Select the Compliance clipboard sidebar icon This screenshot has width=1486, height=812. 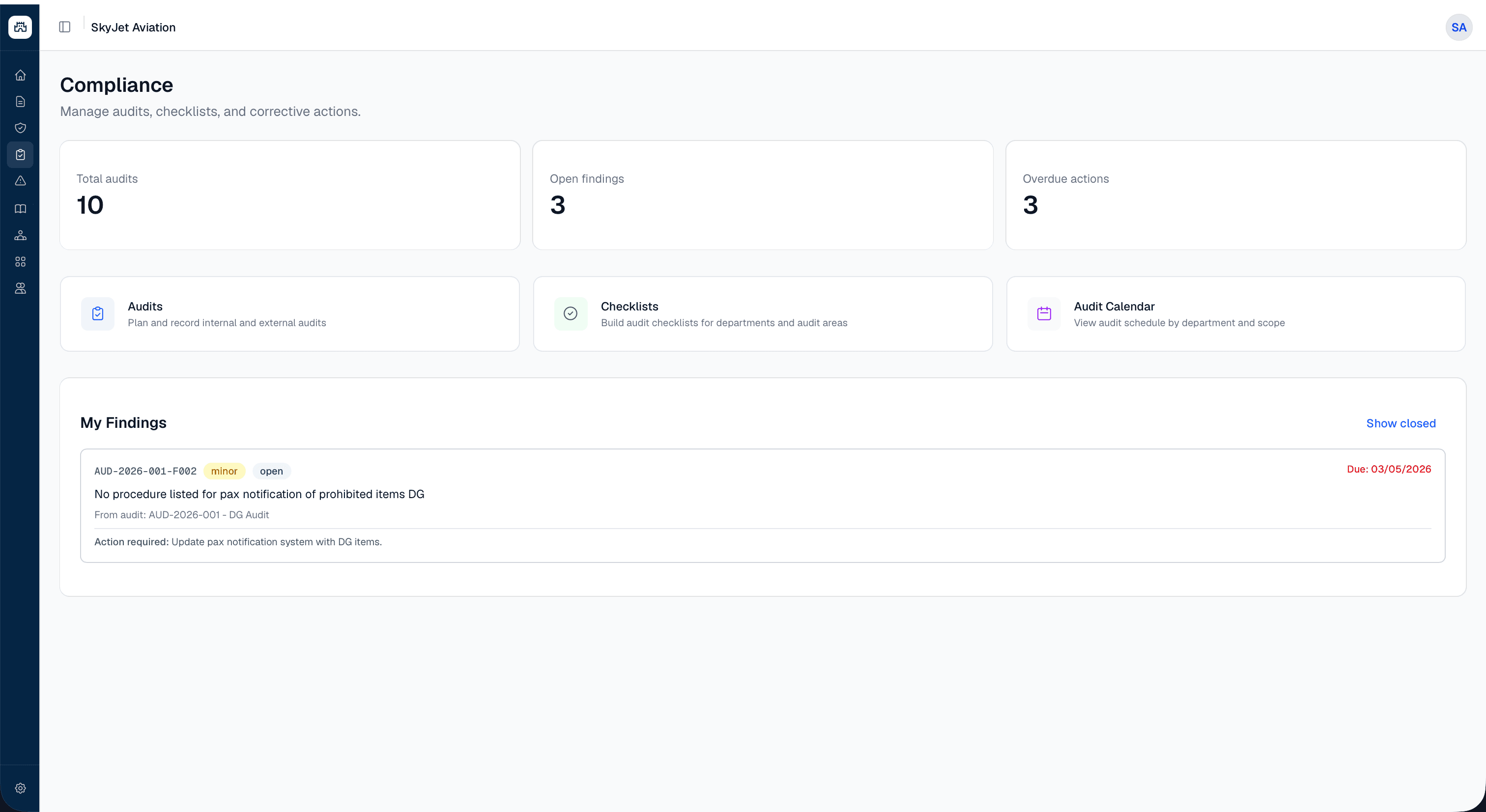(20, 155)
